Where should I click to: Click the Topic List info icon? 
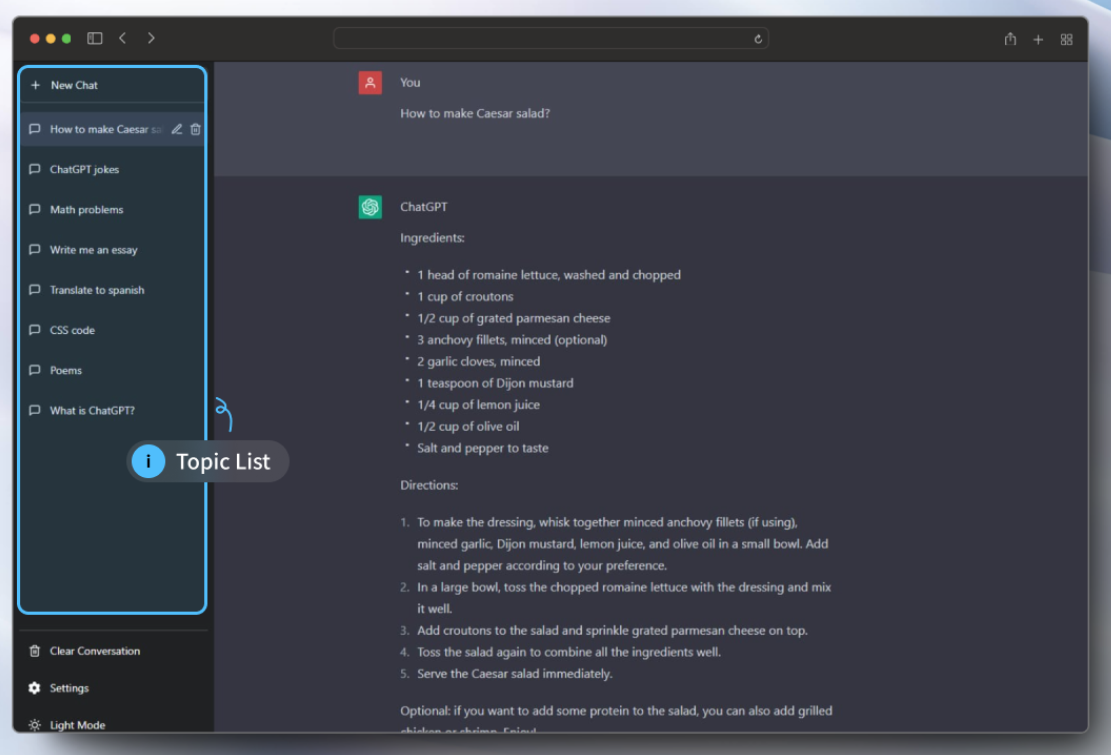pos(148,461)
